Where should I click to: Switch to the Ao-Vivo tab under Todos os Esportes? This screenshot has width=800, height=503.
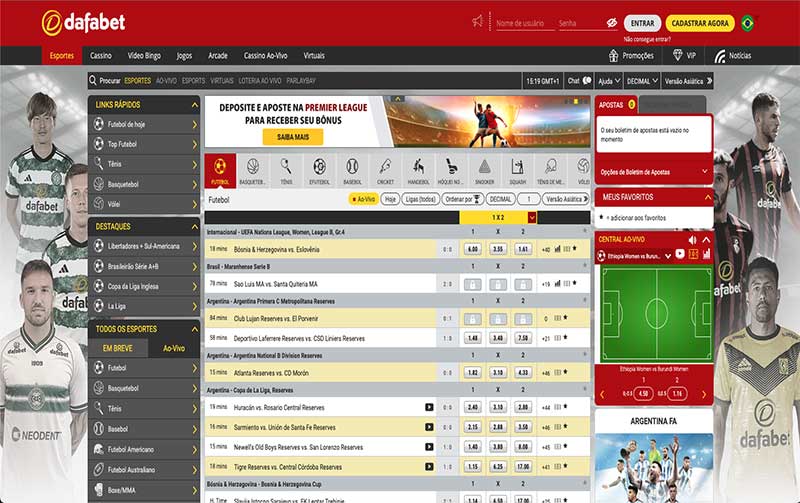pos(174,348)
